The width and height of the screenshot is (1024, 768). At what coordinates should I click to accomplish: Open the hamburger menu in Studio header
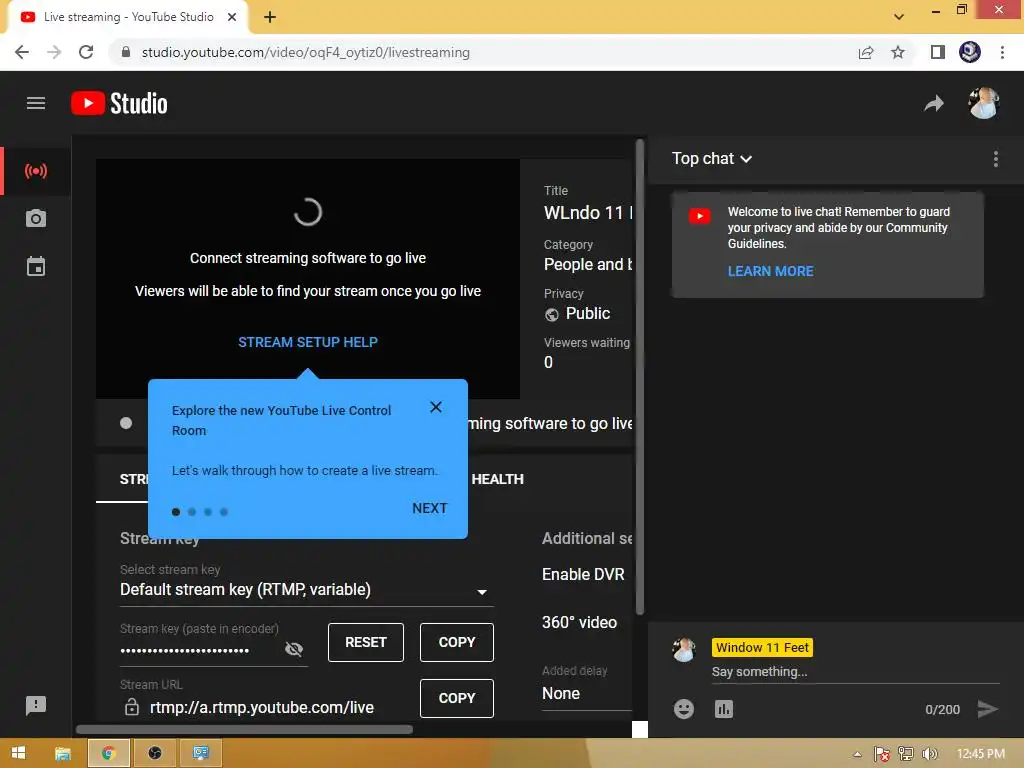click(x=36, y=103)
